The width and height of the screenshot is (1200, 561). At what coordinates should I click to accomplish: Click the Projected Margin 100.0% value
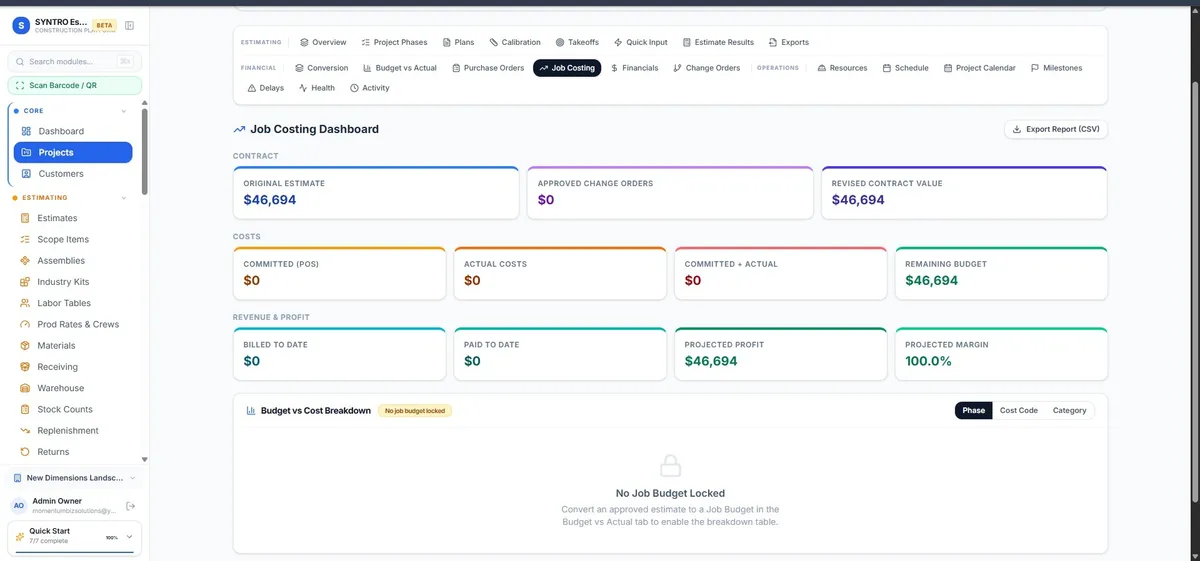pos(928,361)
